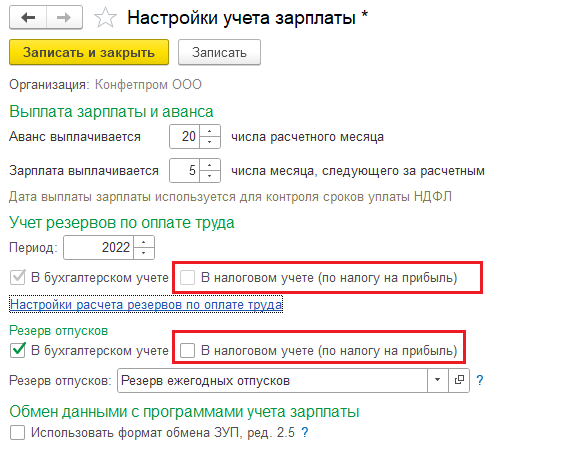584x474 pixels.
Task: Save settings with the Записать button
Action: [x=219, y=53]
